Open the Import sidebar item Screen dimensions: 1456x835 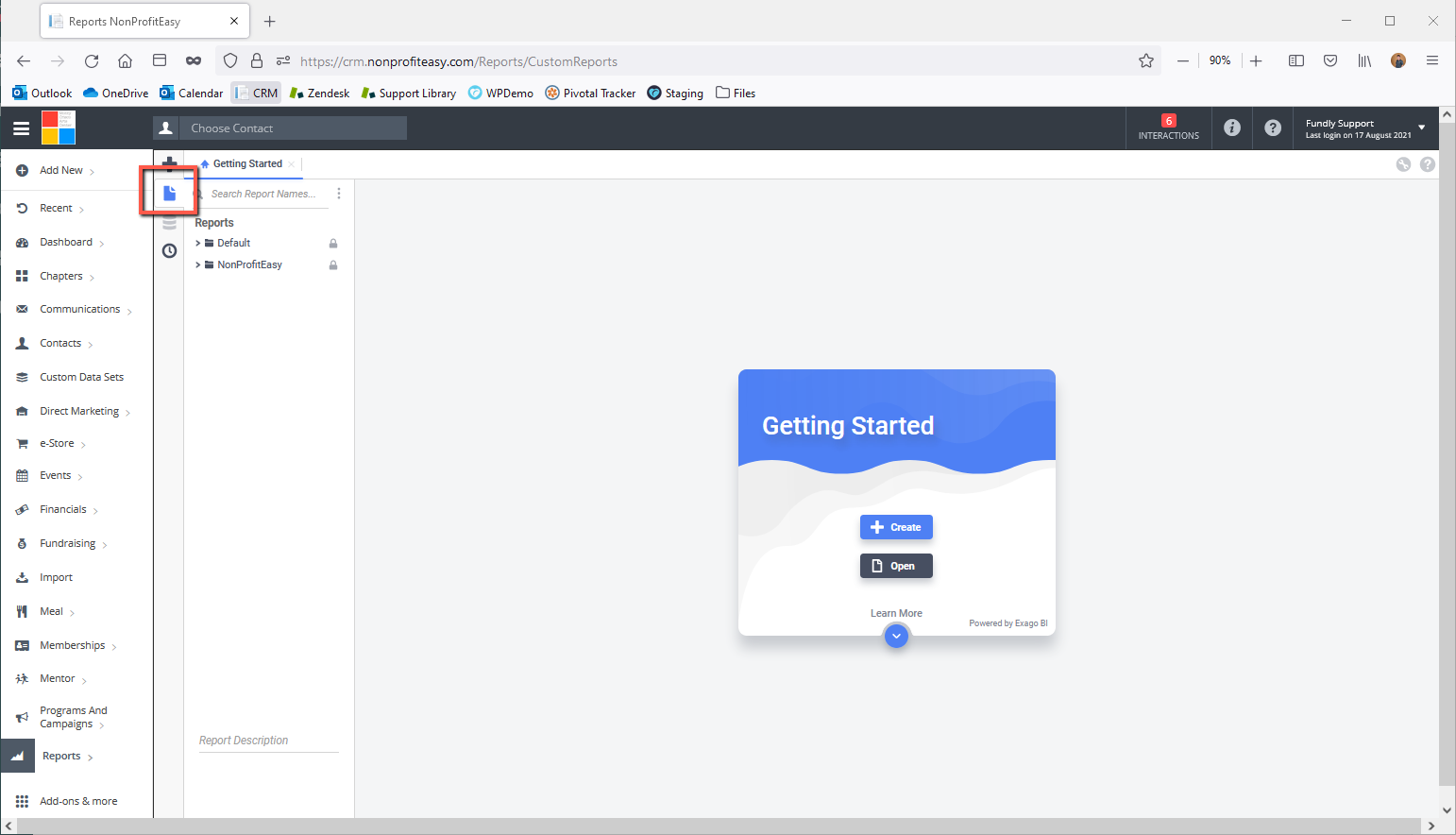(56, 578)
